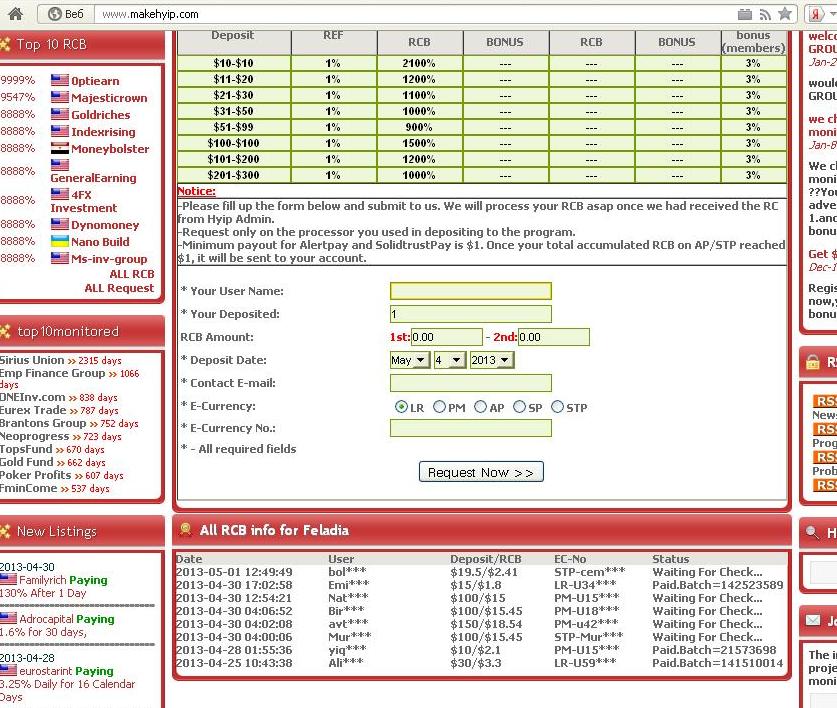Click the briefcase icon in address bar
837x708 pixels.
pos(745,14)
